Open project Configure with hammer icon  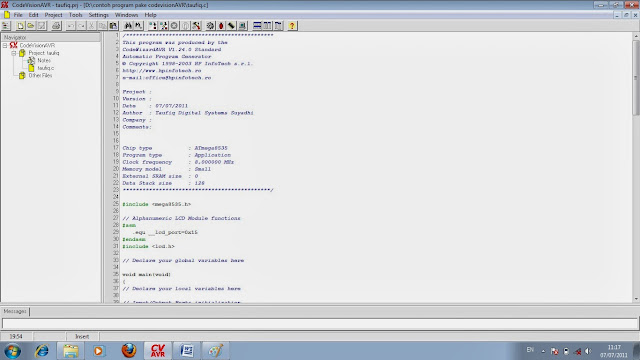196,26
